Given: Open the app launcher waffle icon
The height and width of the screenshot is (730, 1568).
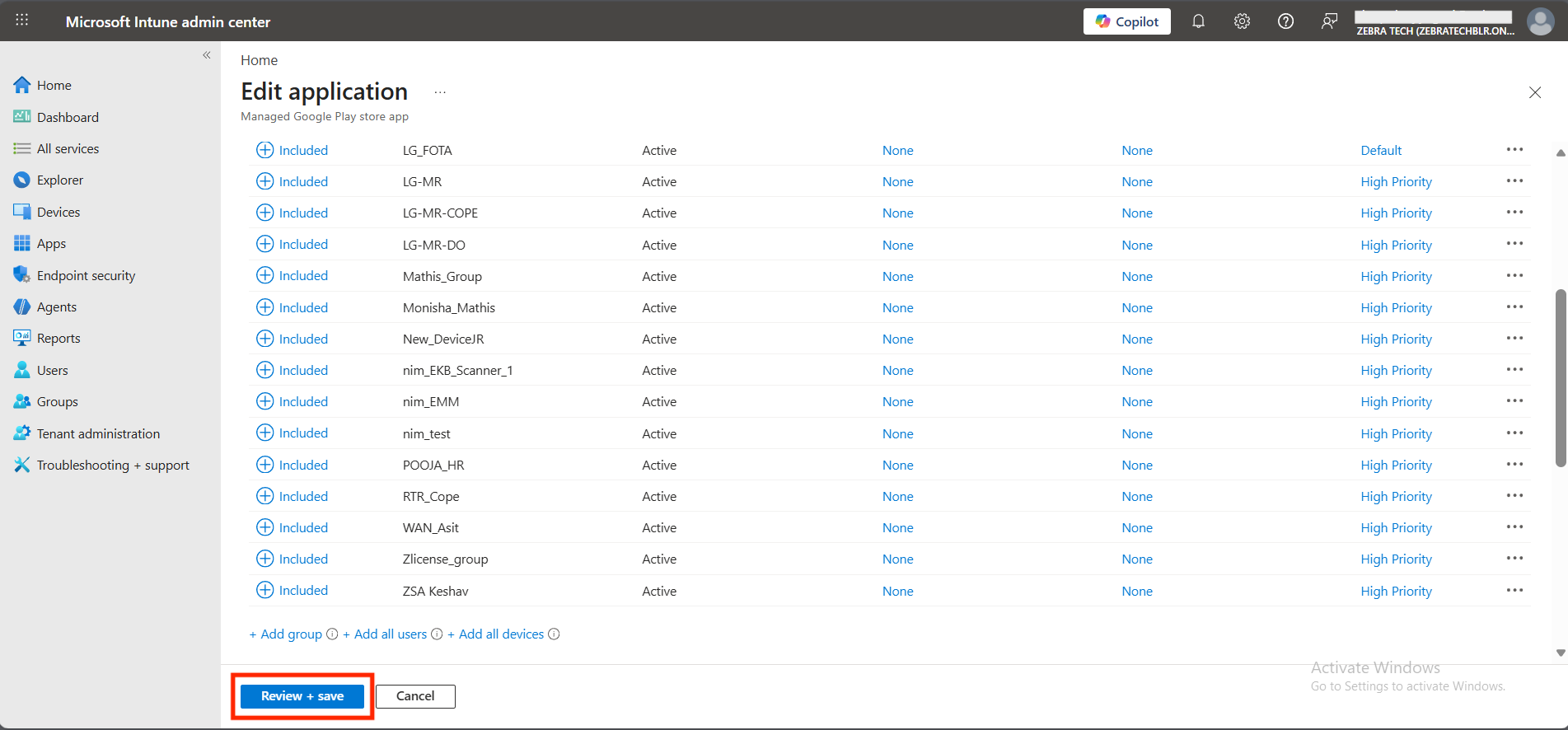Looking at the screenshot, I should (x=22, y=20).
